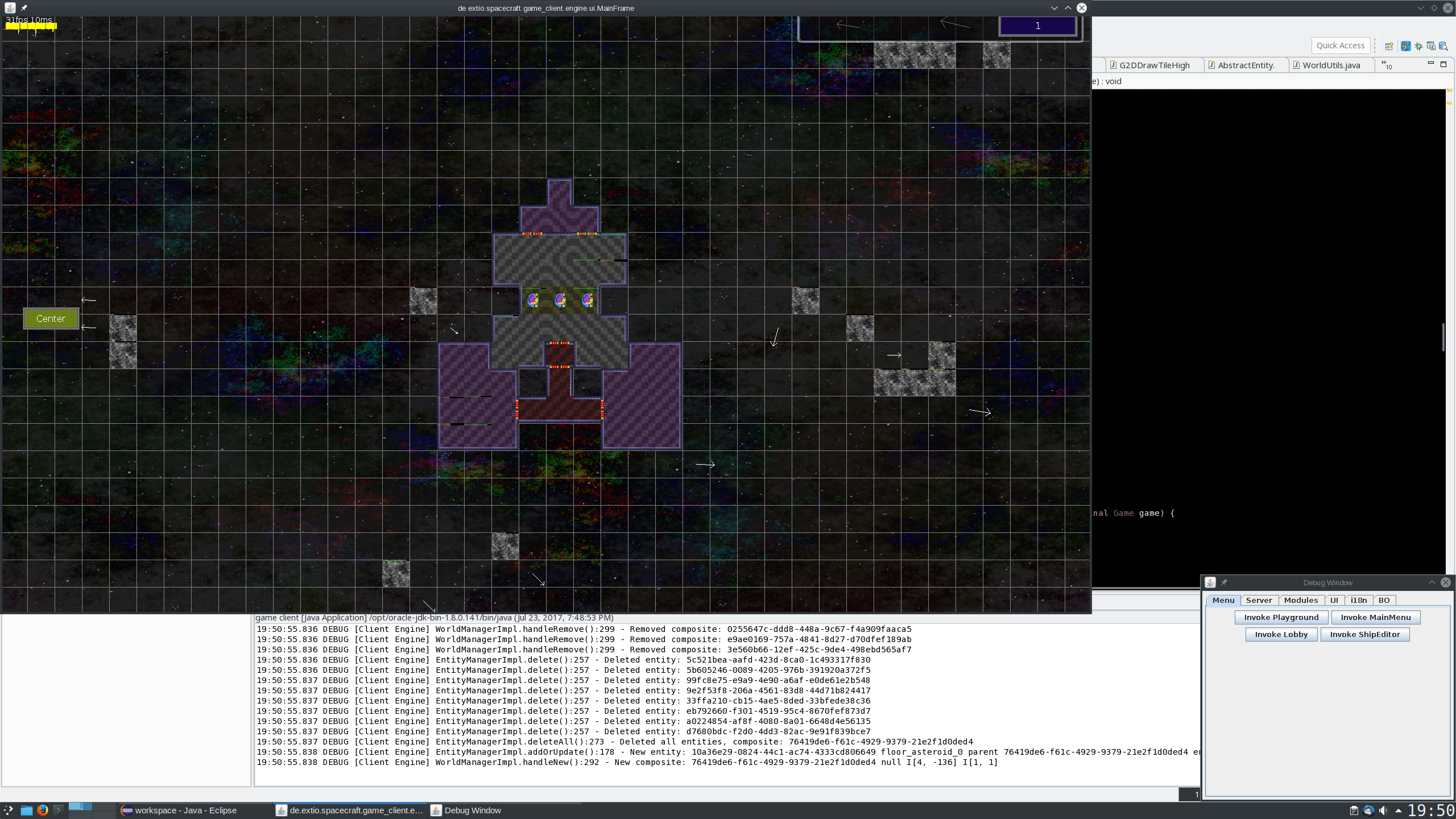Switch to spacecraft game client taskbar entry
Viewport: 1456px width, 819px height.
(x=350, y=810)
